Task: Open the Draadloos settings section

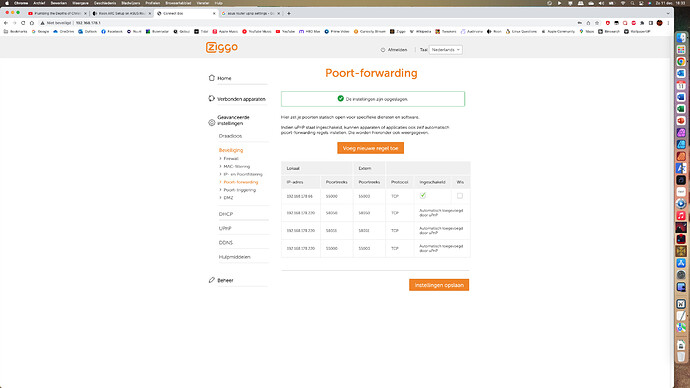Action: pos(230,136)
